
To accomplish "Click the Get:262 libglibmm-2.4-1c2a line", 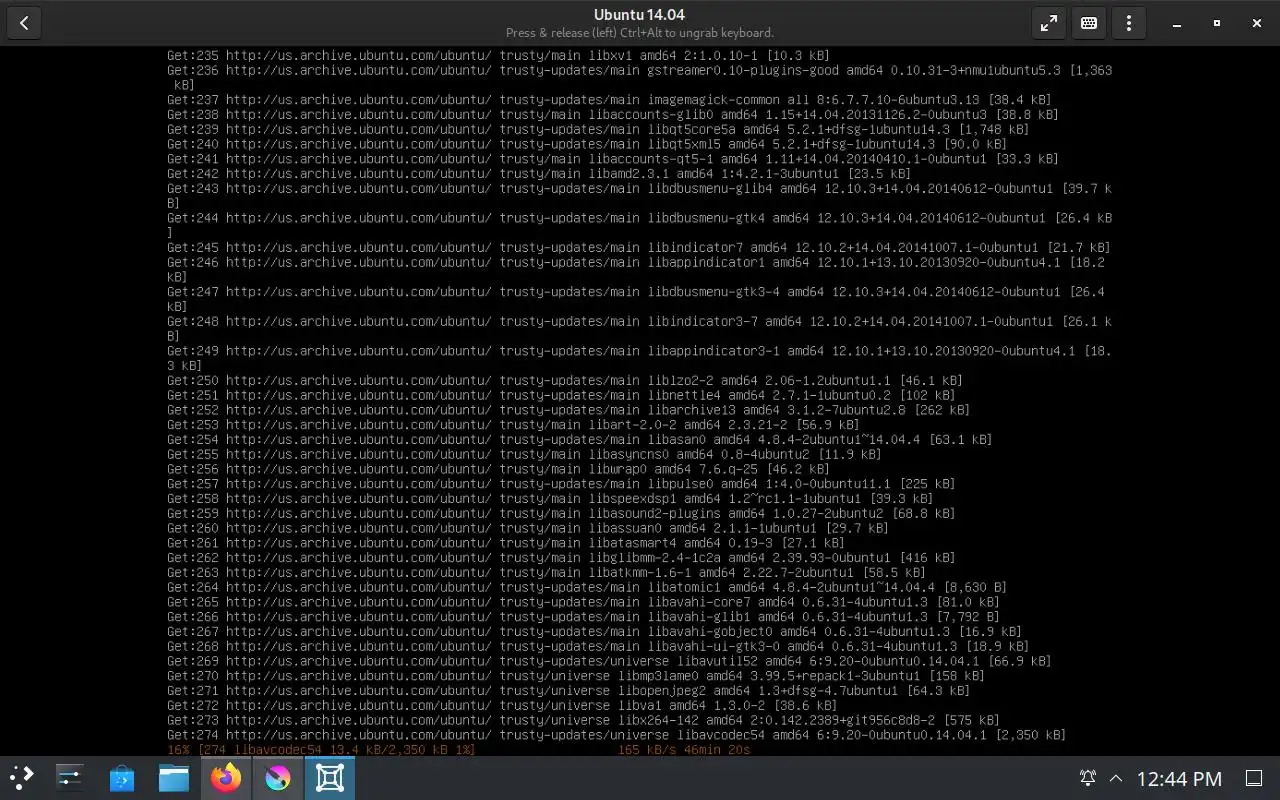I will [x=561, y=558].
